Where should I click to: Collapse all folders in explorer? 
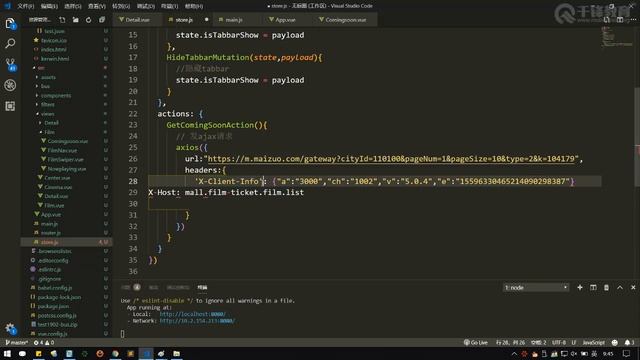[102, 20]
